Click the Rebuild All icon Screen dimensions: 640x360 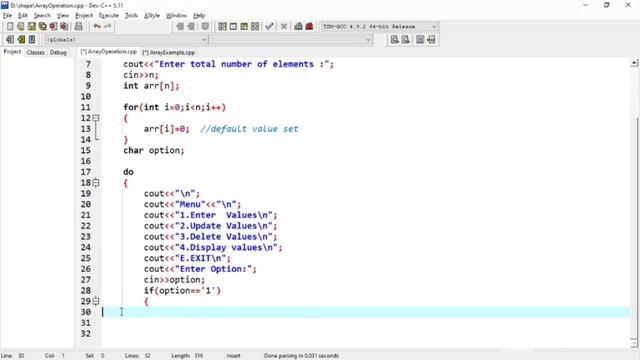pyautogui.click(x=255, y=27)
